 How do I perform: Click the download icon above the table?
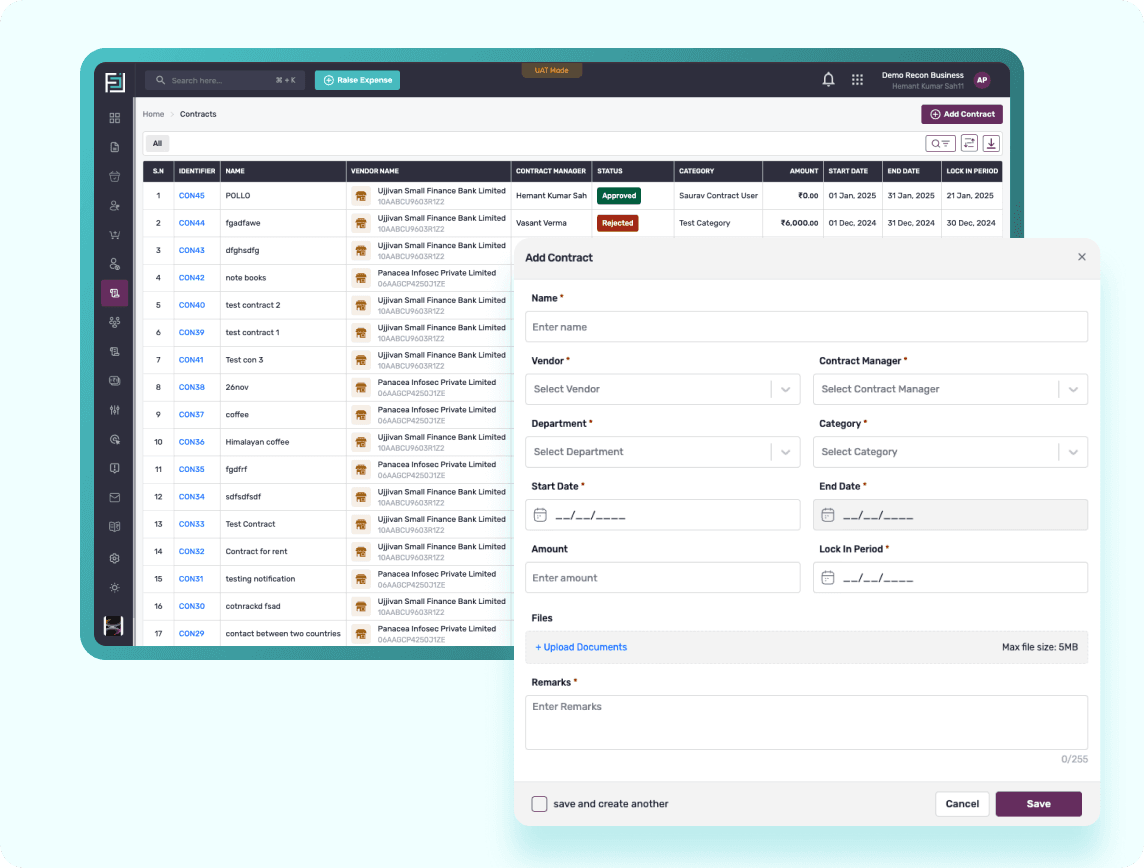point(991,143)
